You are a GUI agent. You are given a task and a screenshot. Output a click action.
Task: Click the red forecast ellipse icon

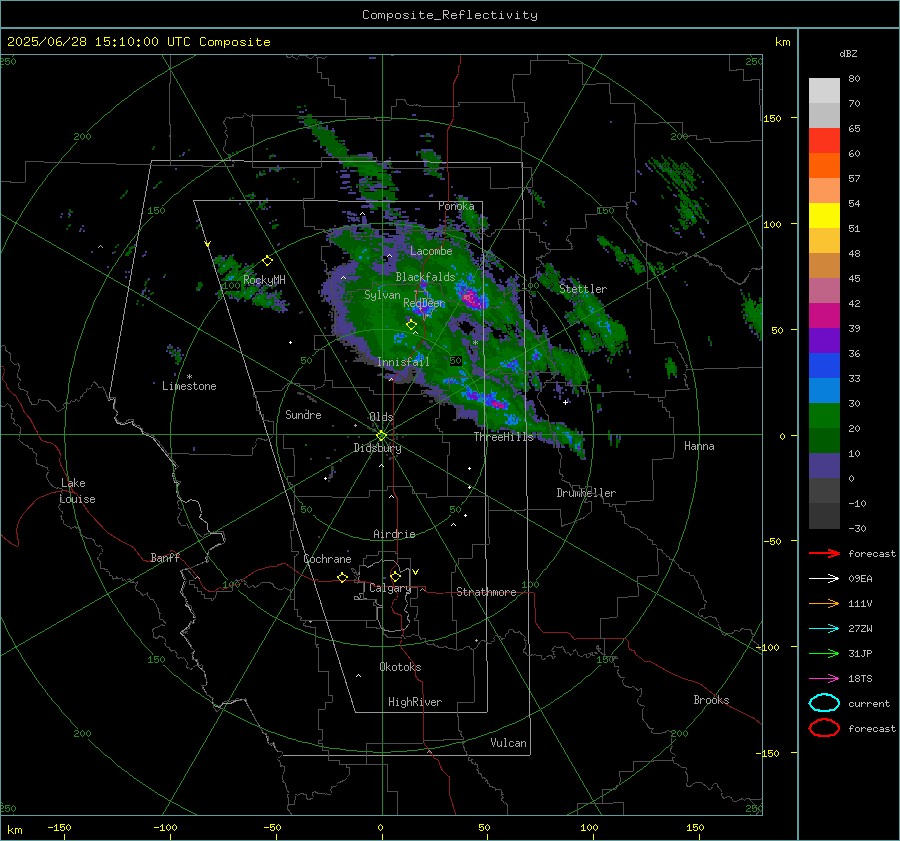824,728
